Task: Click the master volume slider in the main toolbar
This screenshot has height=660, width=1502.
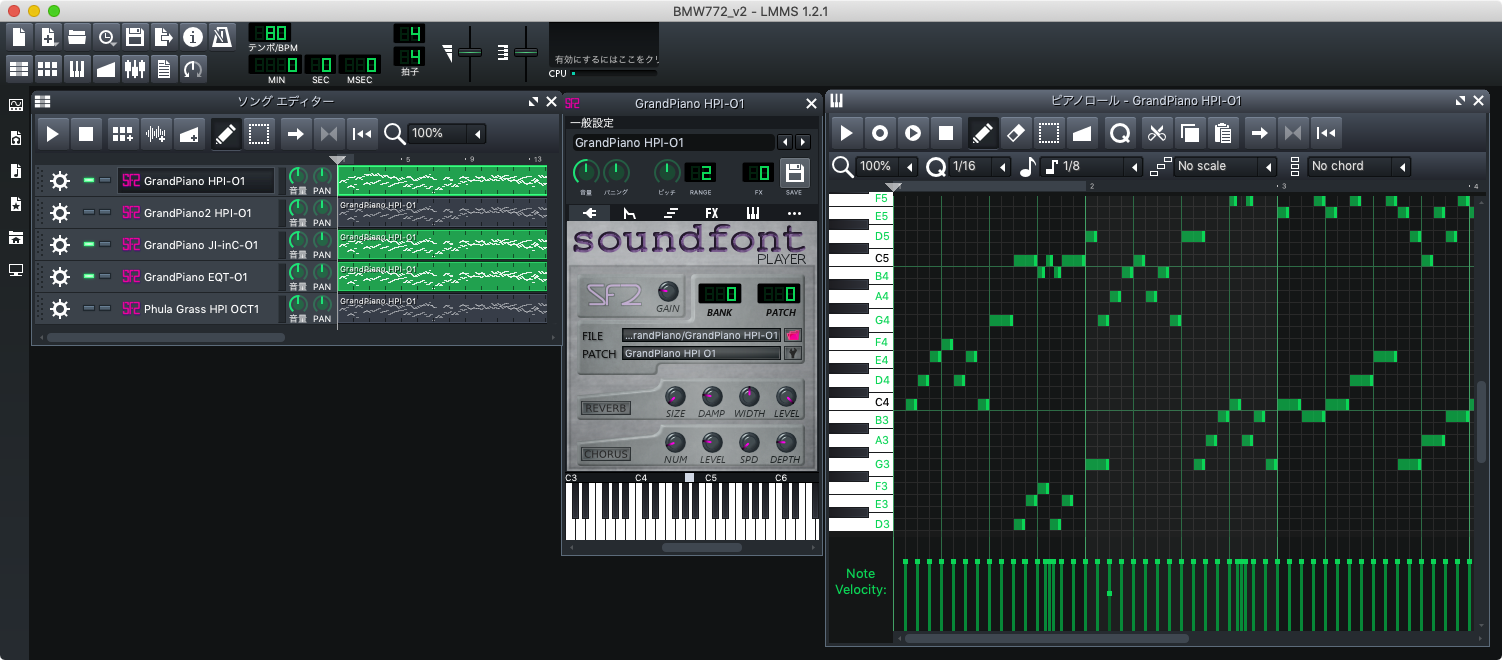Action: pyautogui.click(x=470, y=52)
